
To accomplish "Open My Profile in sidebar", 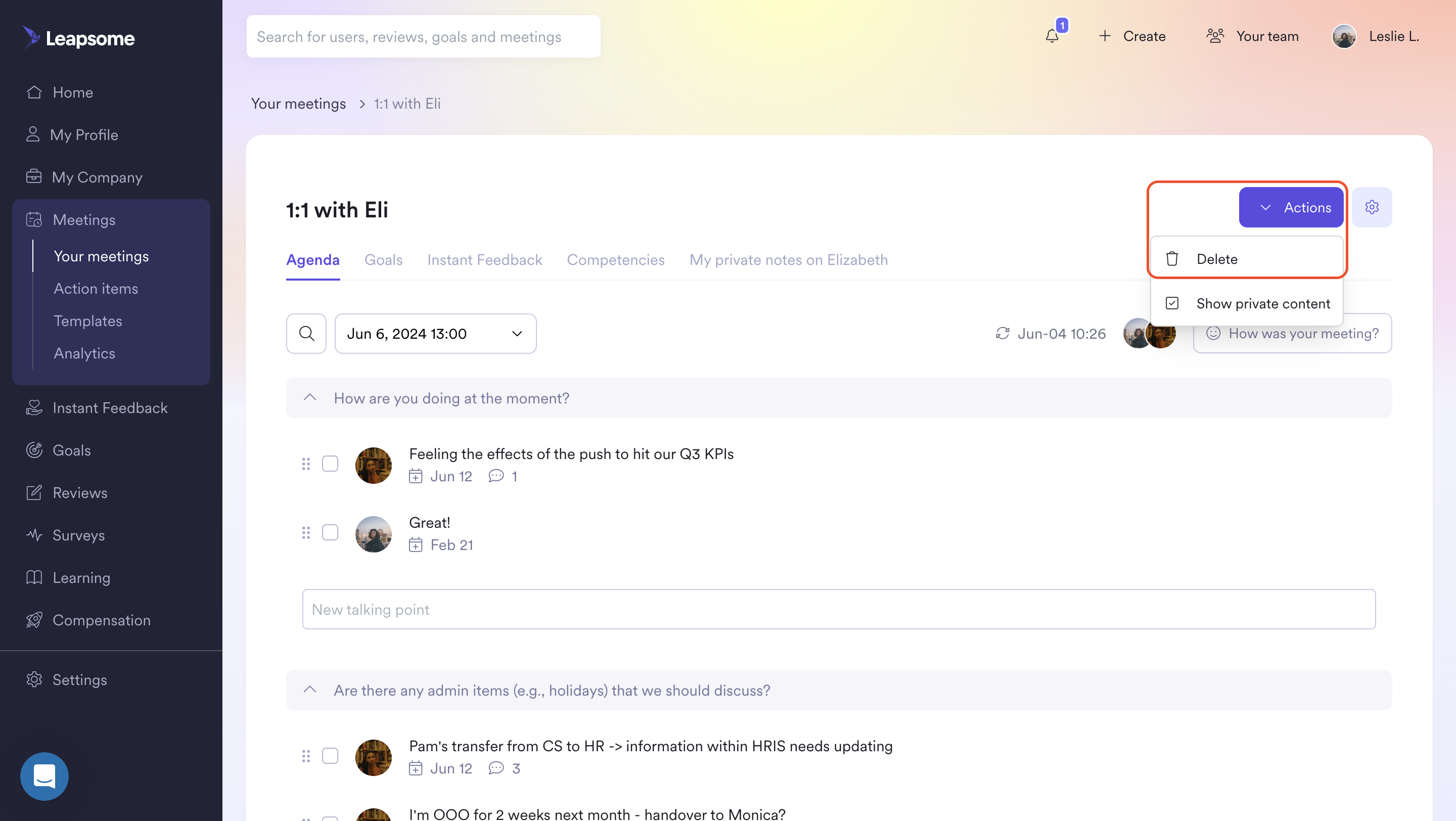I will [72, 134].
